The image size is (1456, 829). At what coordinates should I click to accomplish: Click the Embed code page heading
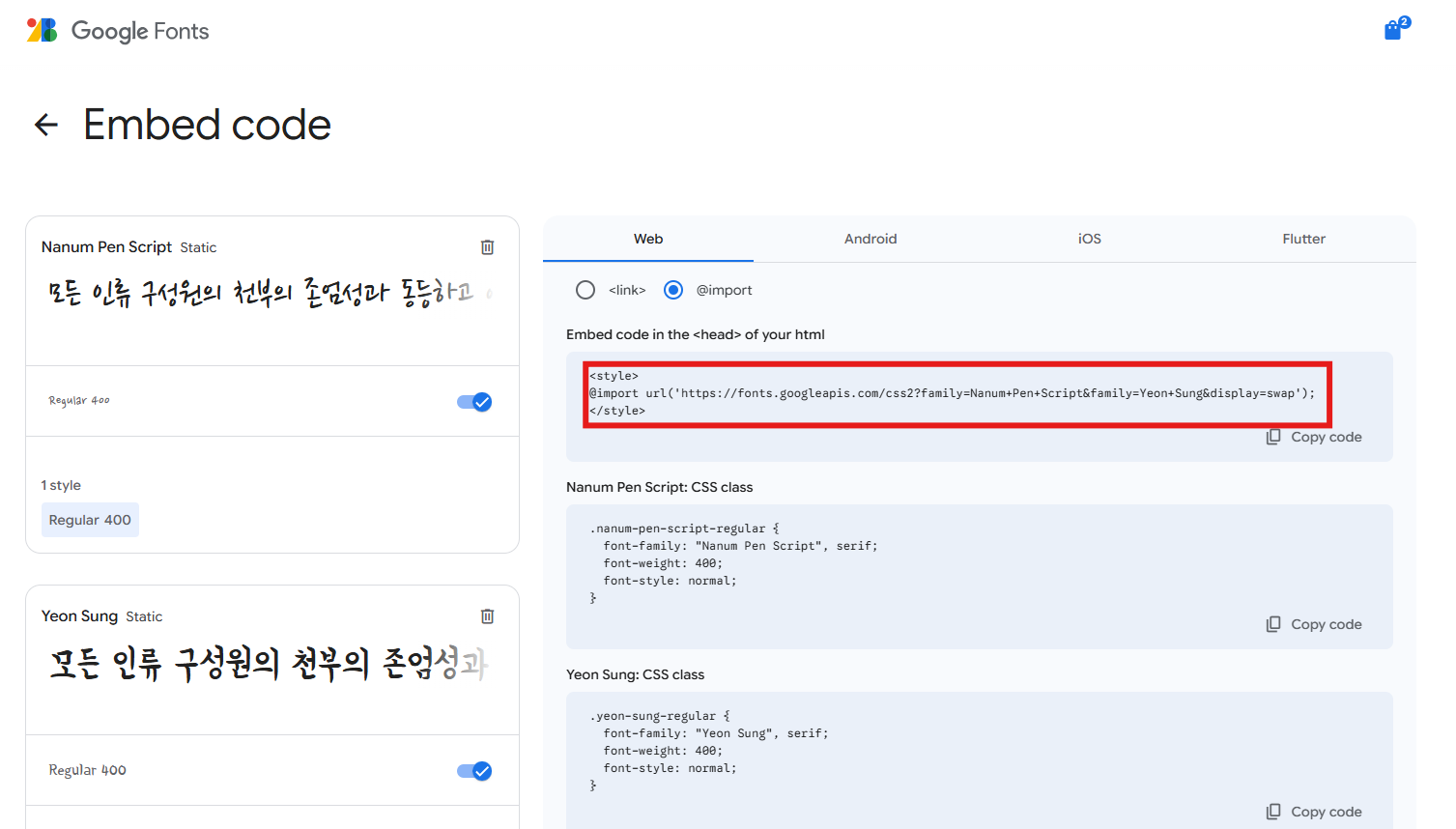208,125
